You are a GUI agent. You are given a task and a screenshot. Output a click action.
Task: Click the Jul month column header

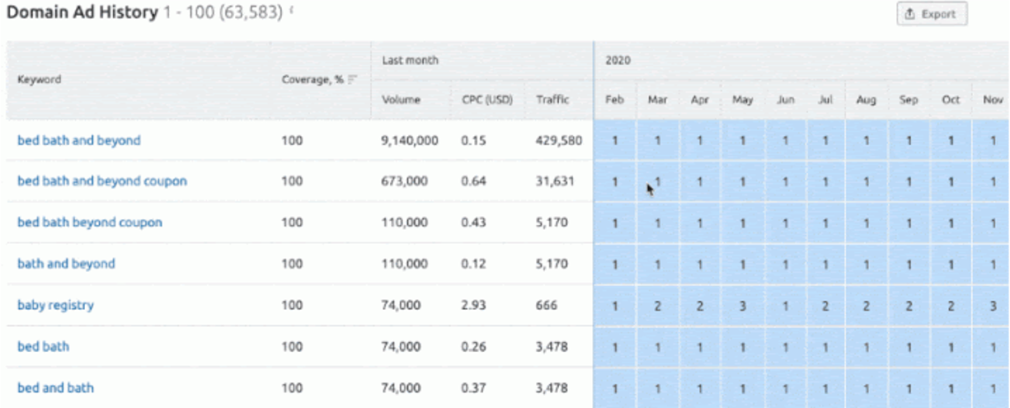coord(825,100)
